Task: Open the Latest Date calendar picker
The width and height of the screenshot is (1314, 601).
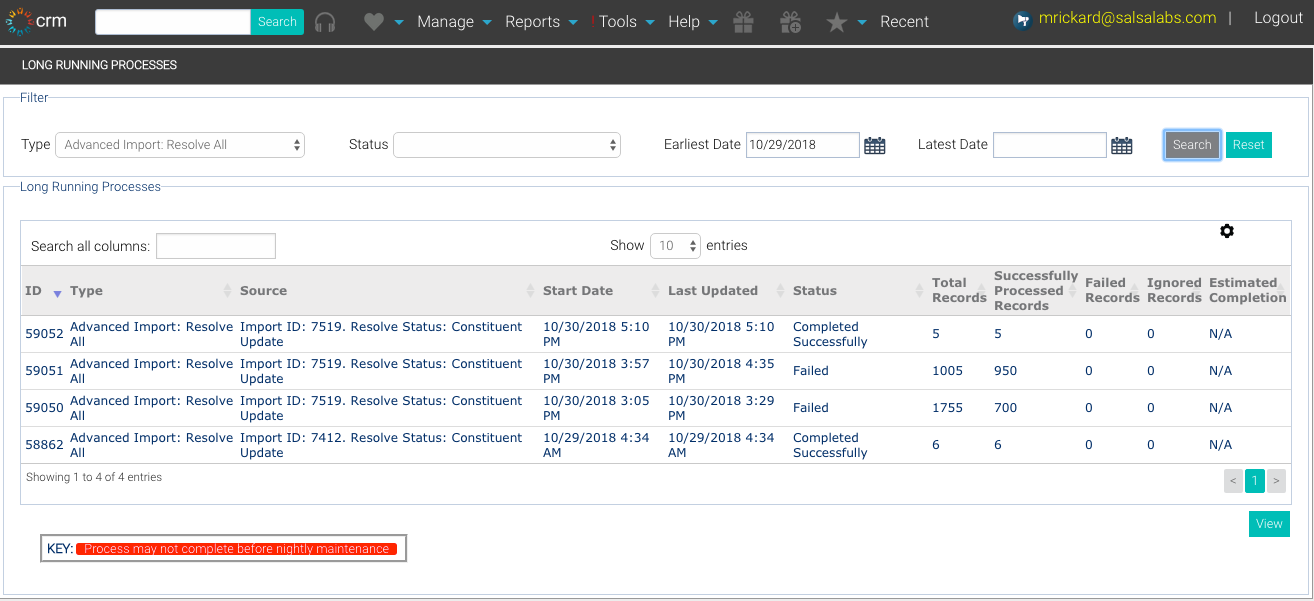Action: pos(1122,146)
